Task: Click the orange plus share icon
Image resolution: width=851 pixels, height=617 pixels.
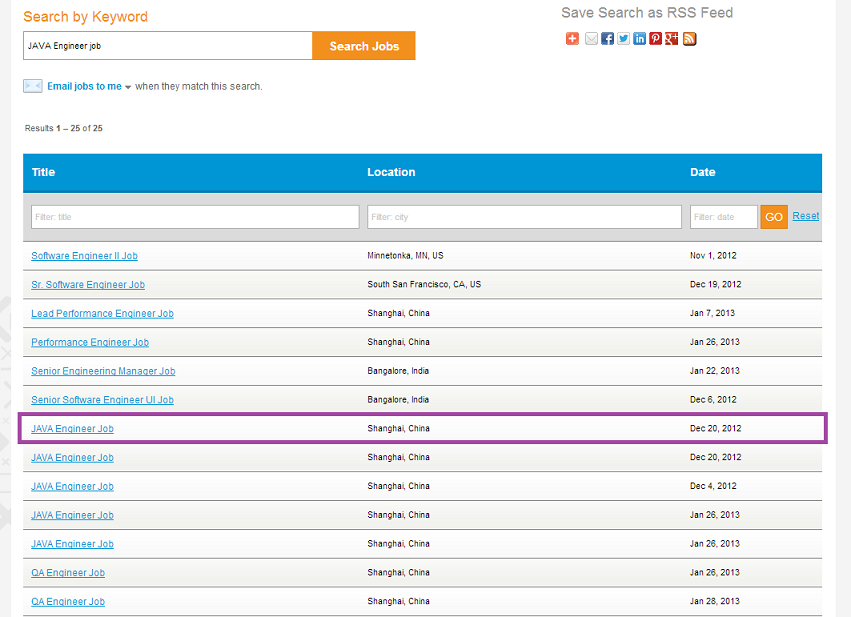Action: [x=572, y=39]
